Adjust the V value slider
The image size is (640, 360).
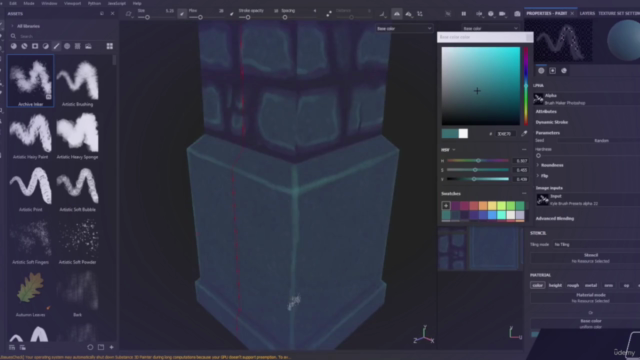pos(478,179)
